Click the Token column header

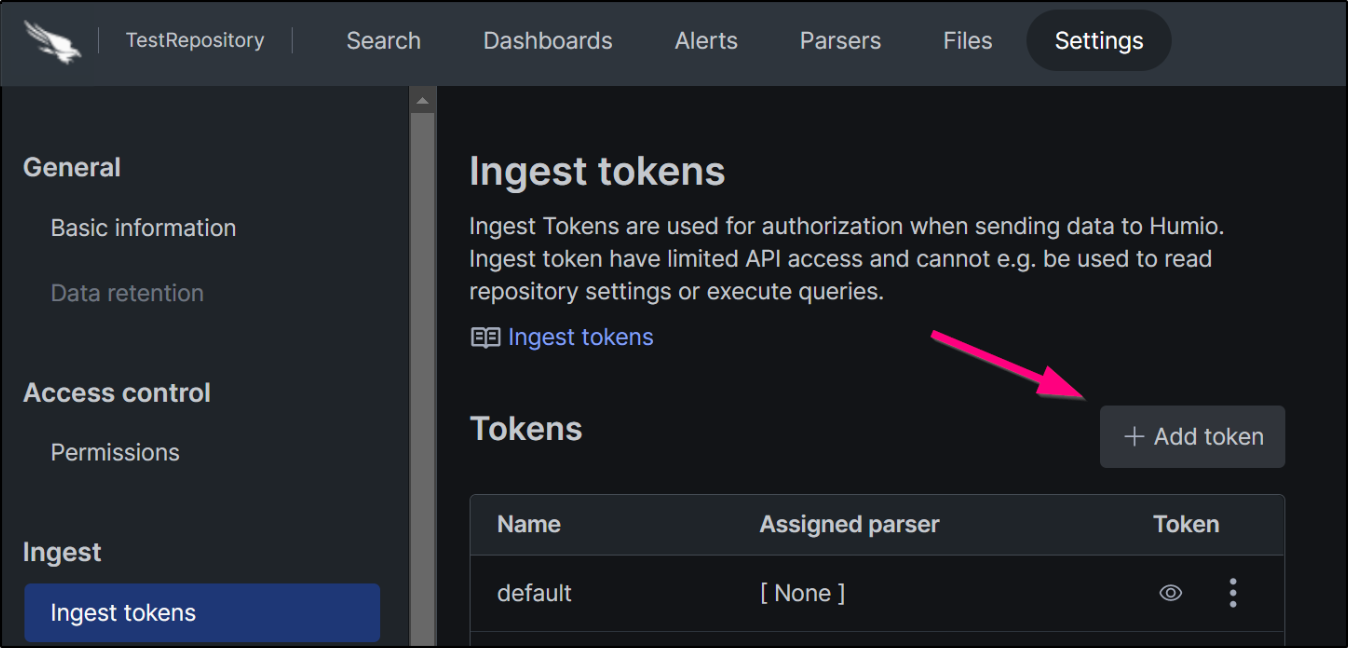point(1186,525)
